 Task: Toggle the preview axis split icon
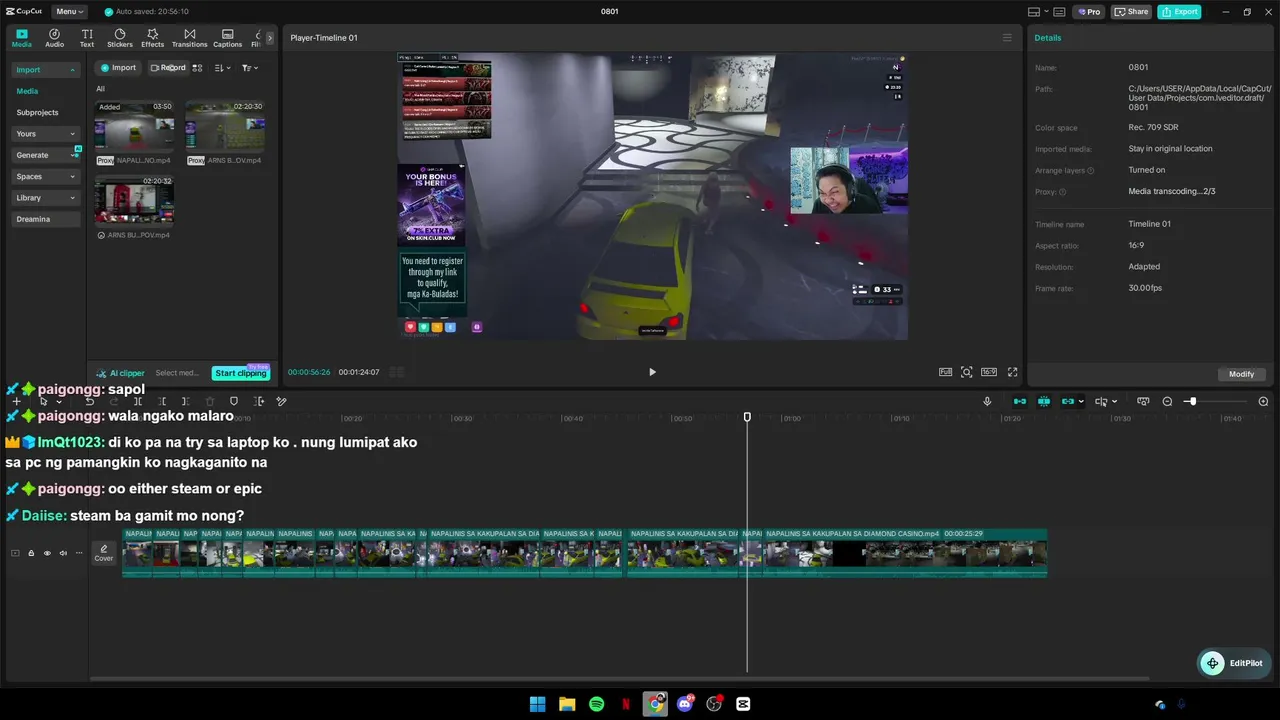1101,401
